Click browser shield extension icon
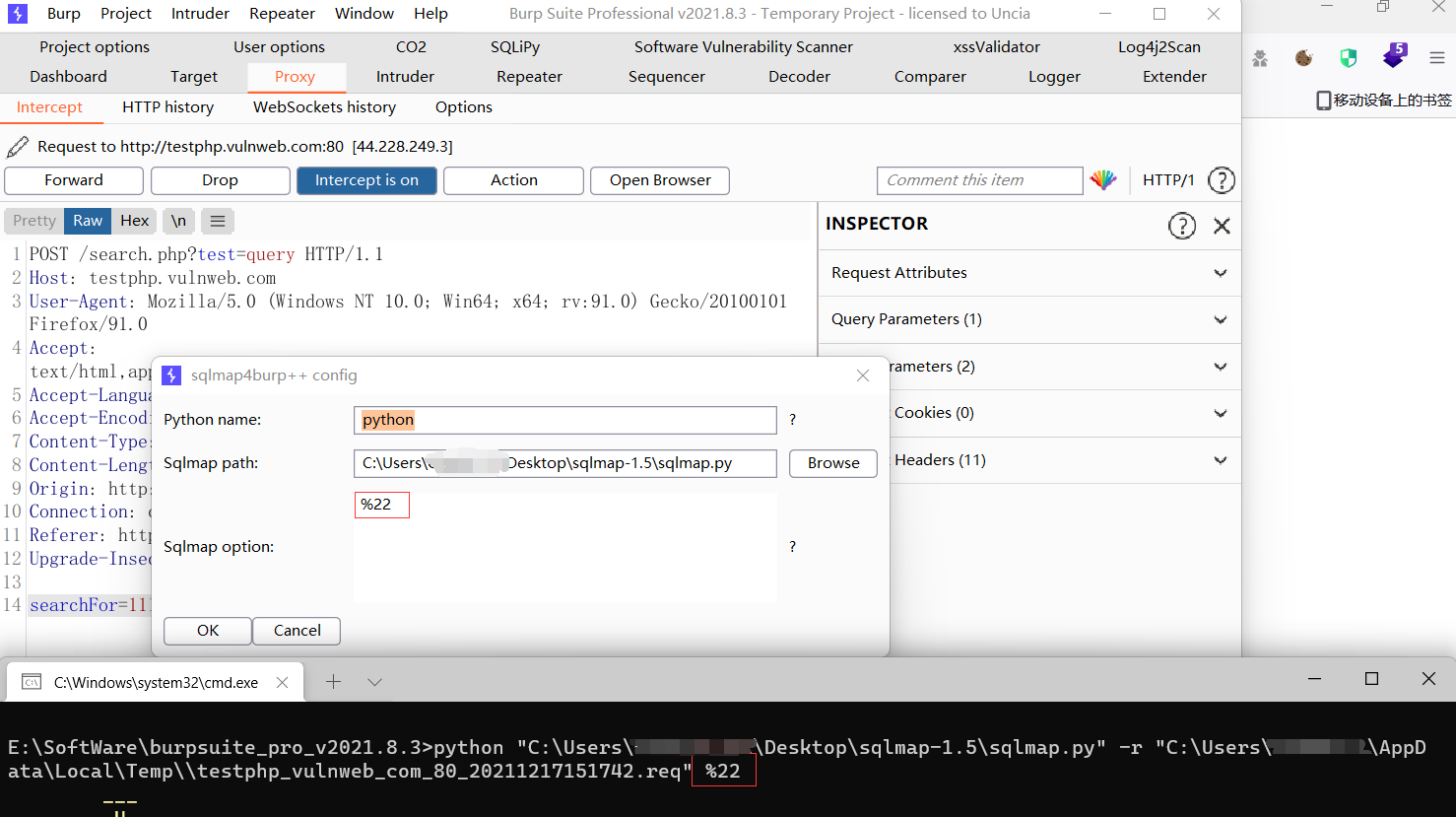1456x817 pixels. [x=1348, y=58]
